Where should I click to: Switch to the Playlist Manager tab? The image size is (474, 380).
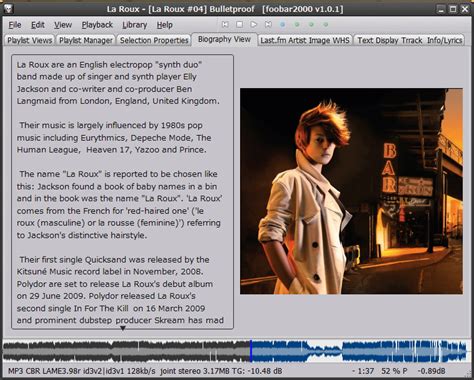point(86,40)
